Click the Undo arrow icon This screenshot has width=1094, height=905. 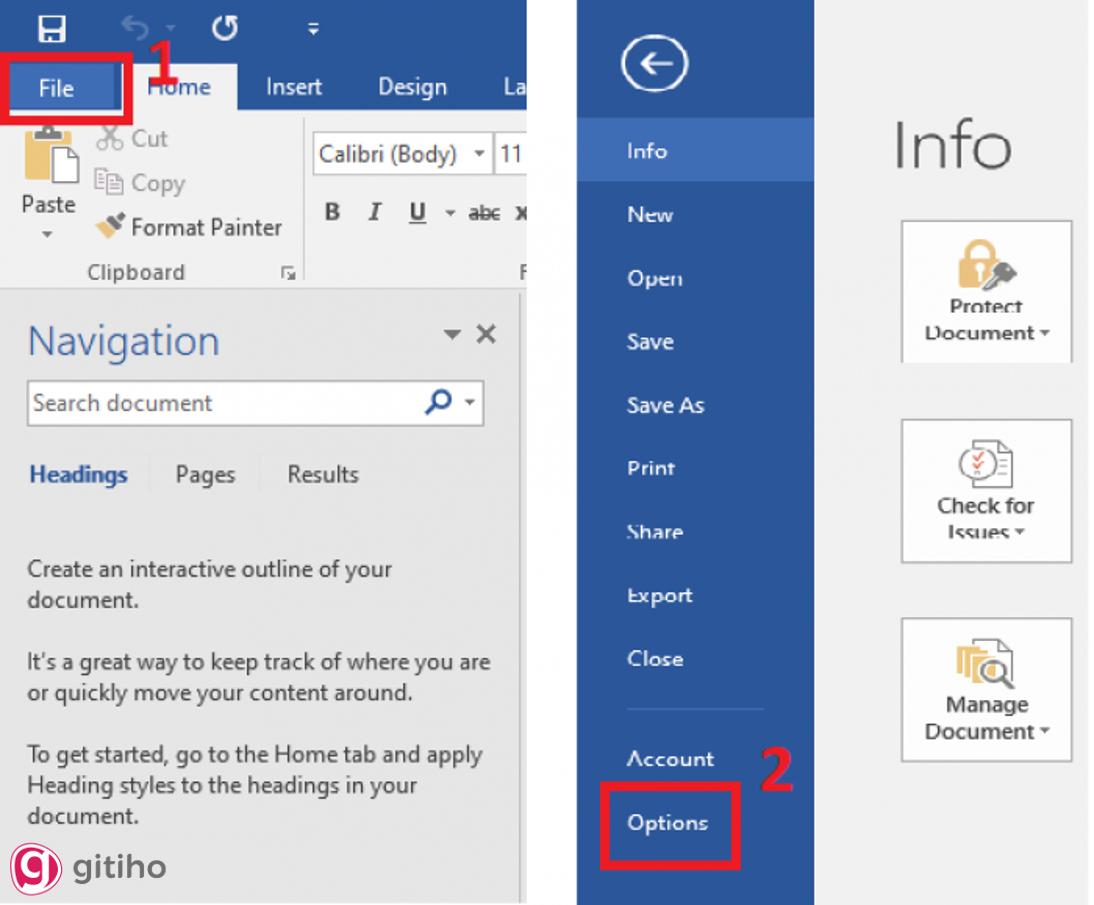point(135,28)
